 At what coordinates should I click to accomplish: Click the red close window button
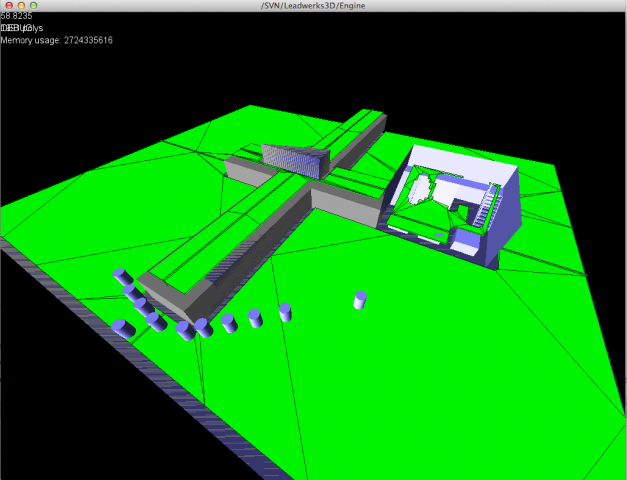[8, 7]
